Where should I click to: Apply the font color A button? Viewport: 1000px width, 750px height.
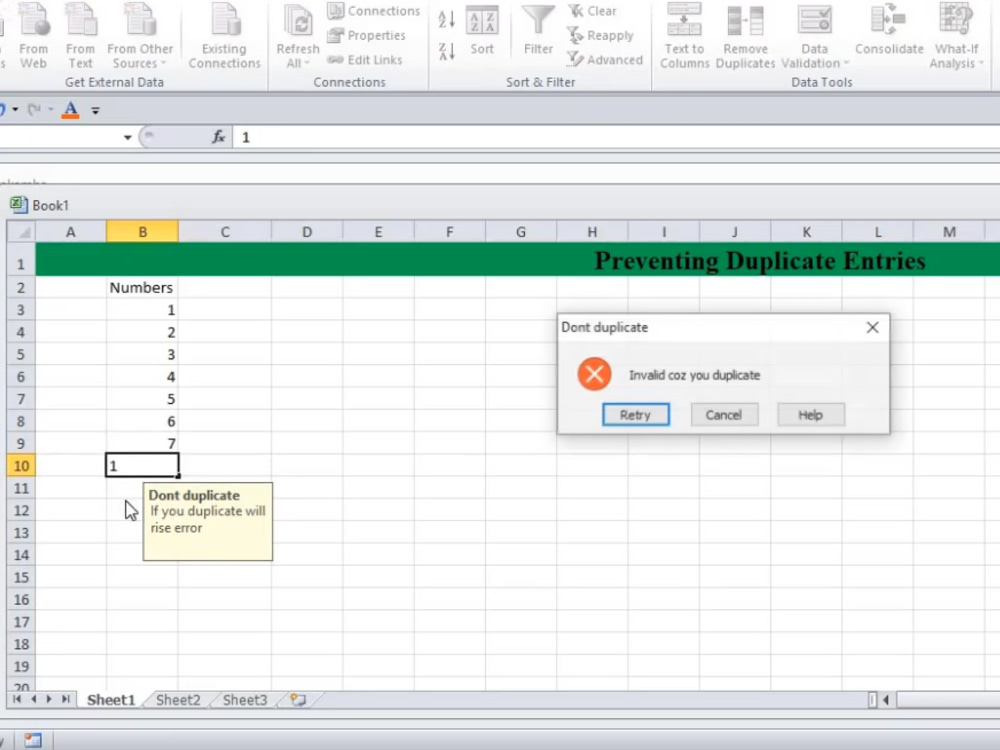point(71,110)
